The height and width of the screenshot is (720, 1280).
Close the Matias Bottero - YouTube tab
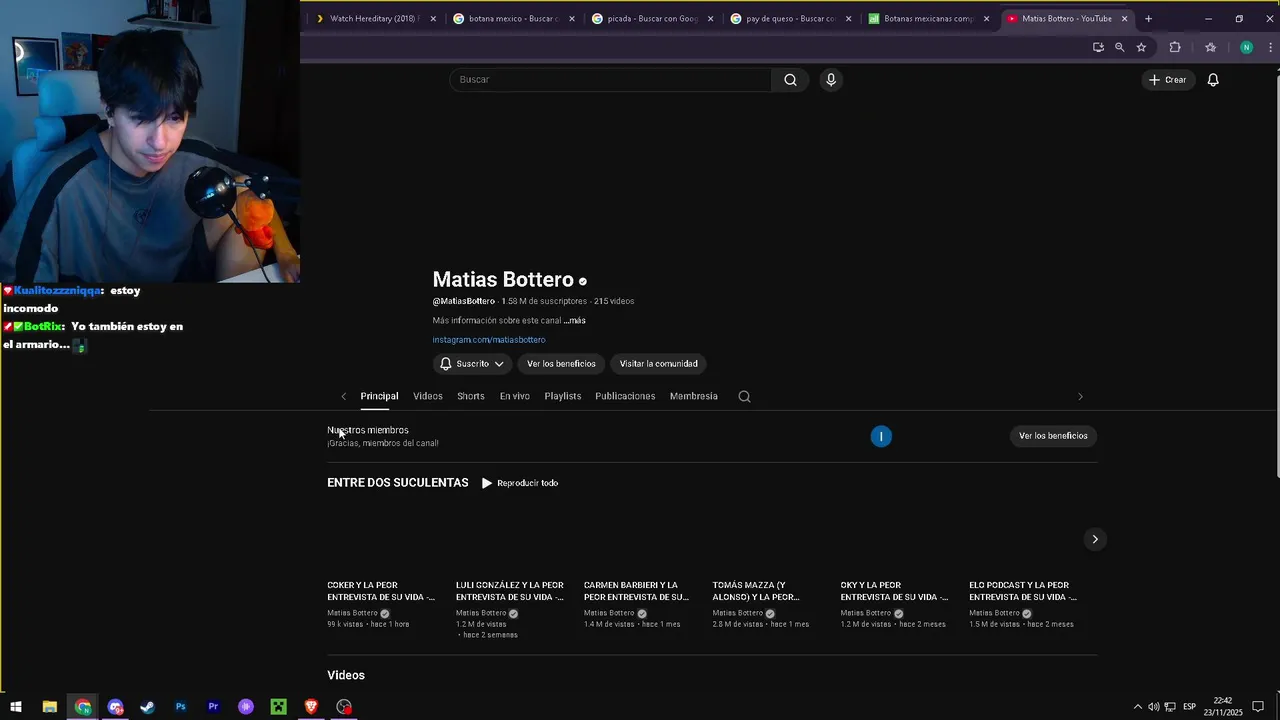pyautogui.click(x=1124, y=18)
